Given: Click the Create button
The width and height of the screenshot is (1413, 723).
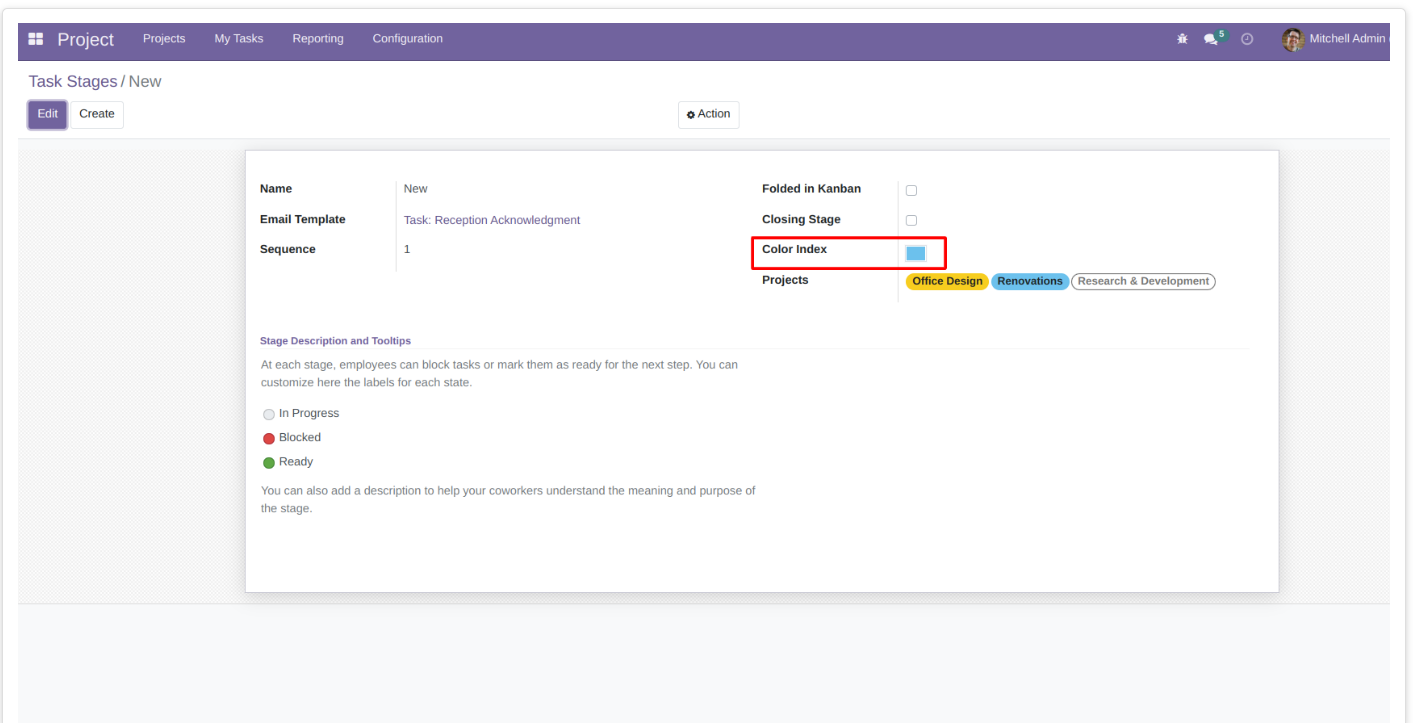Looking at the screenshot, I should coord(97,114).
